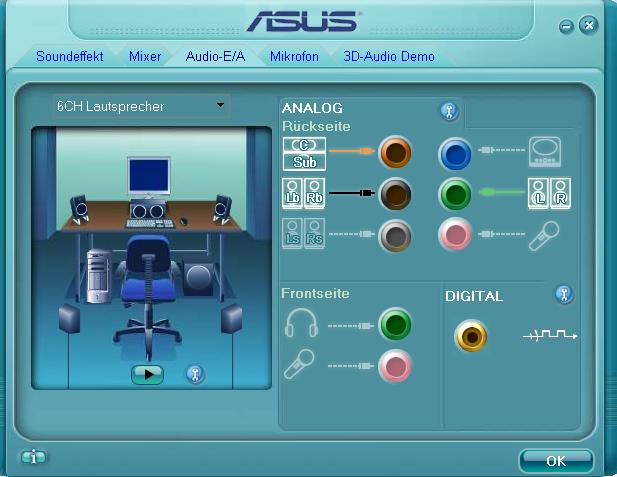
Task: Click the front headphones icon
Action: pyautogui.click(x=301, y=323)
